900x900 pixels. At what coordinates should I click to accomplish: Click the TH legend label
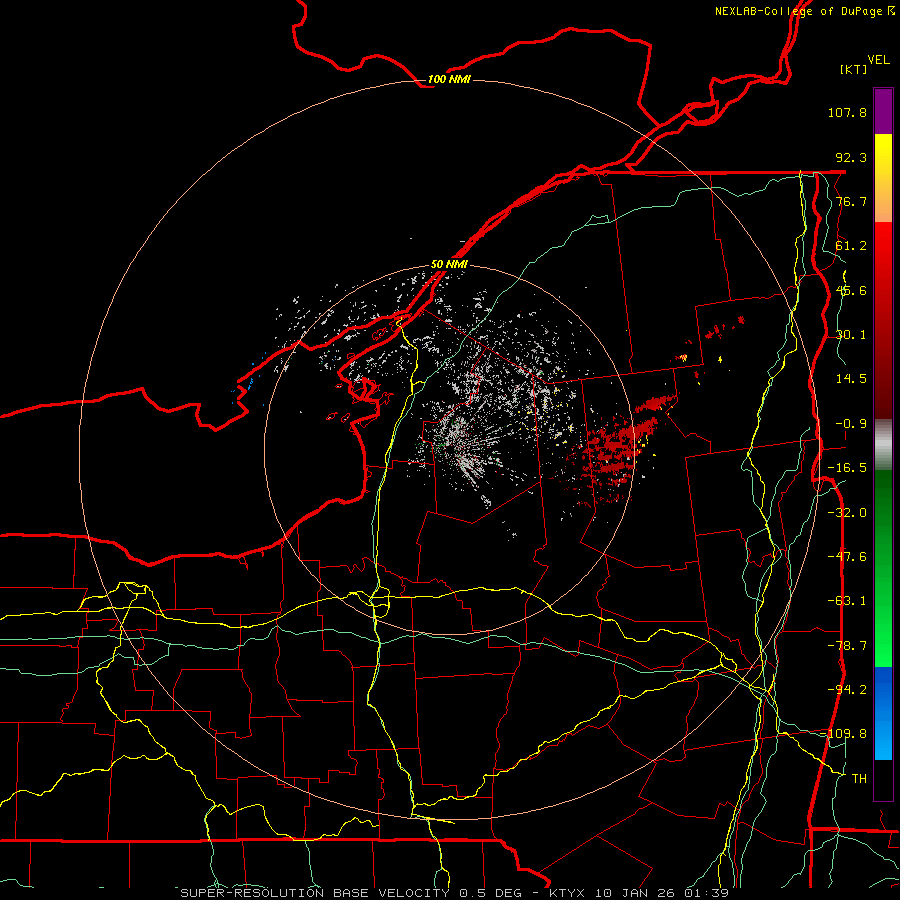click(859, 778)
